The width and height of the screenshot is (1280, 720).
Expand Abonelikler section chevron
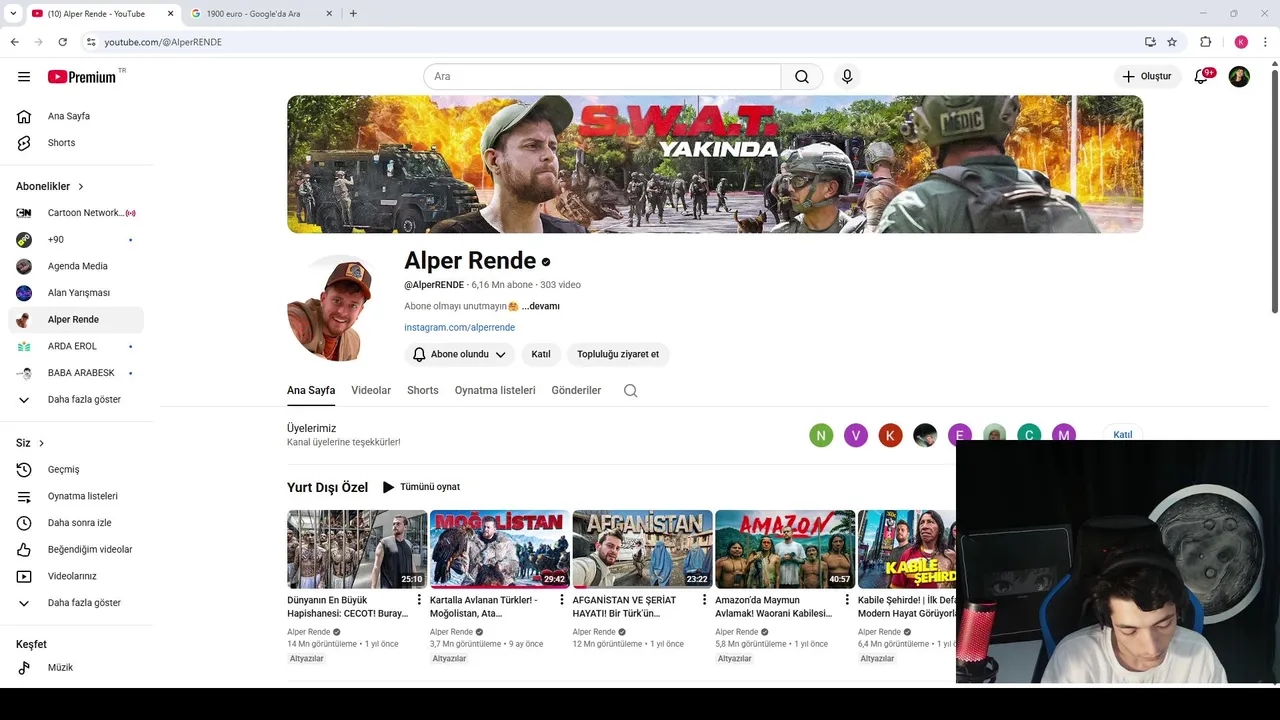[81, 187]
